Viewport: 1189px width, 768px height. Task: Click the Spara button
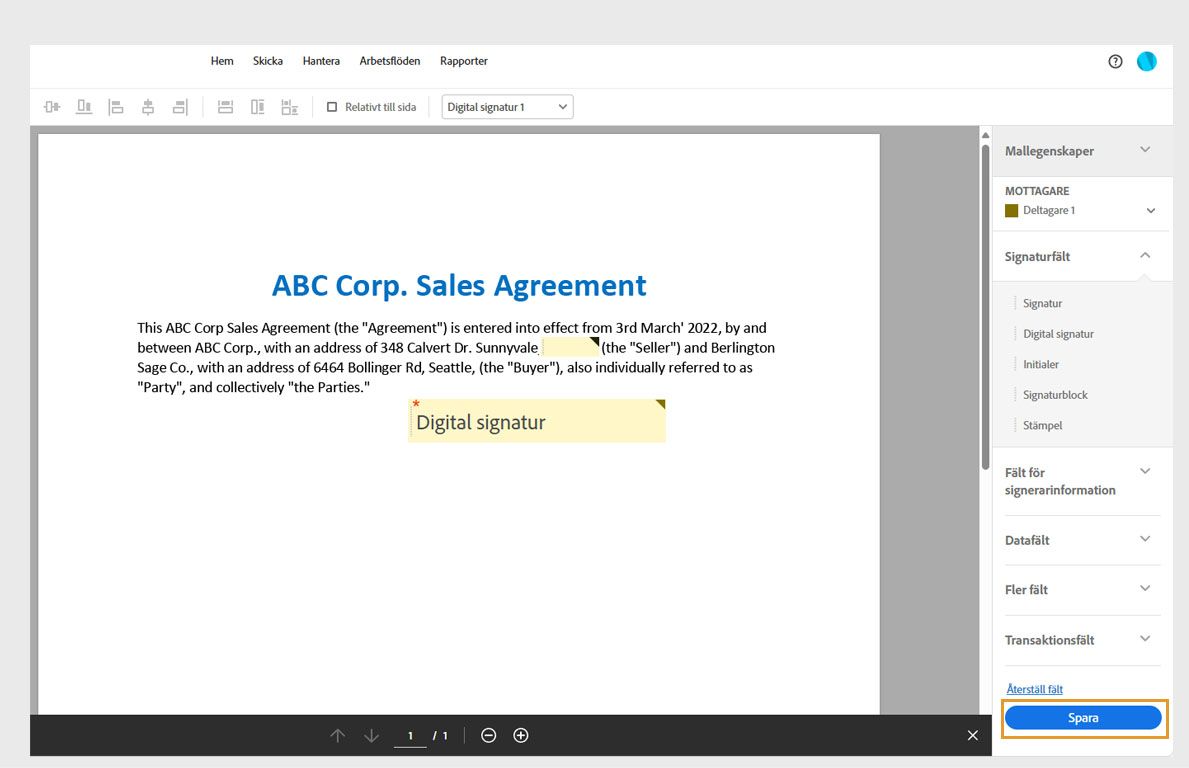(1083, 717)
